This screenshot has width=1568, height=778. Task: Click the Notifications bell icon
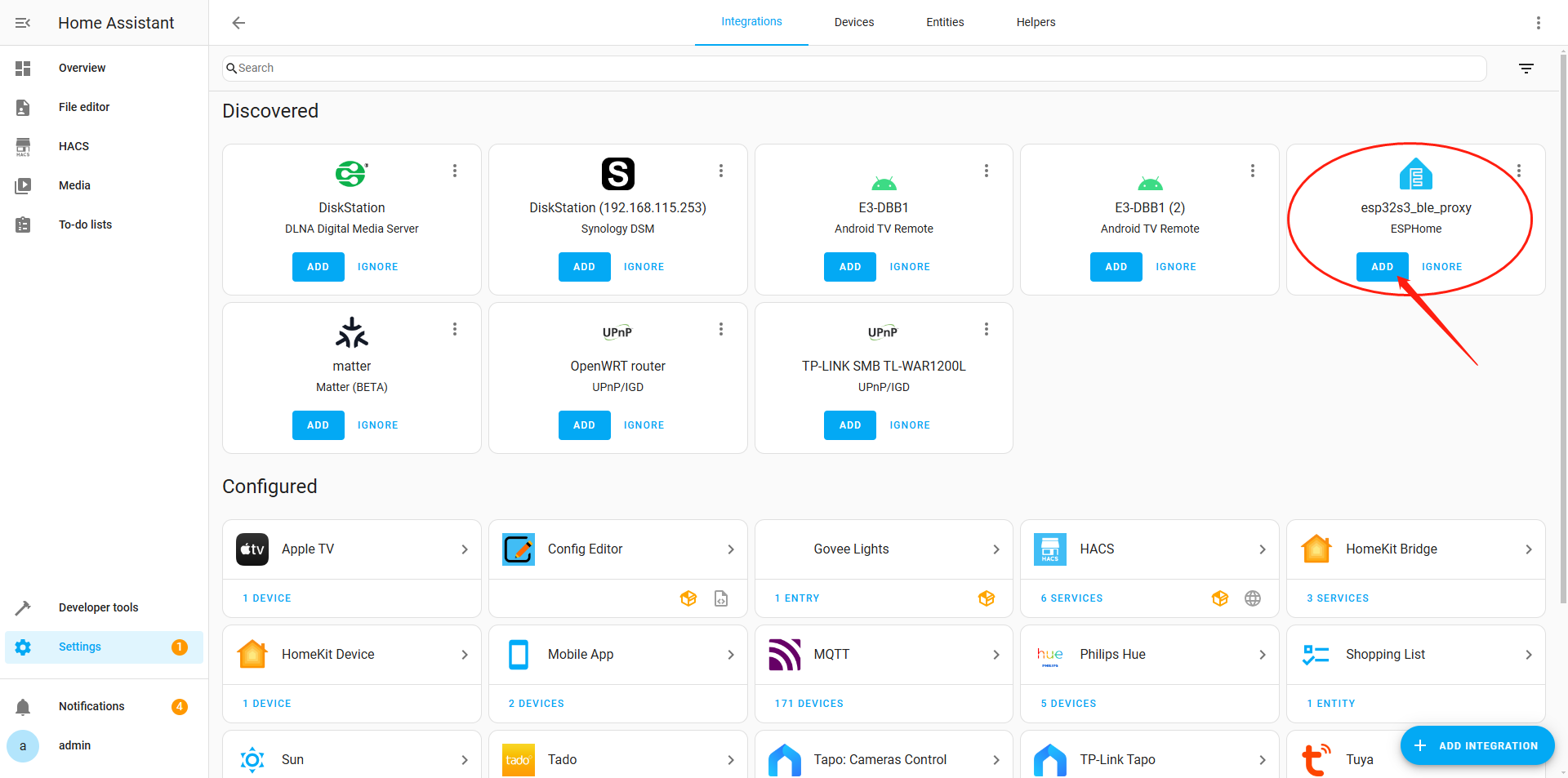coord(23,707)
